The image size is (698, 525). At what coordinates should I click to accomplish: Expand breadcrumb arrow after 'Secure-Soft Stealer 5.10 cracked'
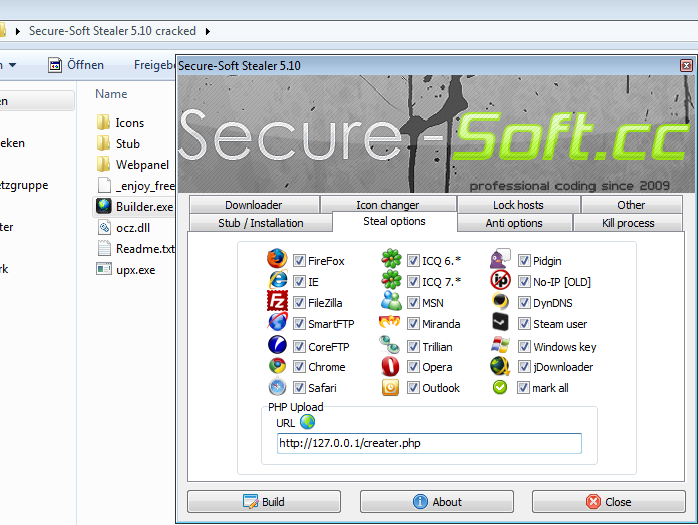click(207, 31)
